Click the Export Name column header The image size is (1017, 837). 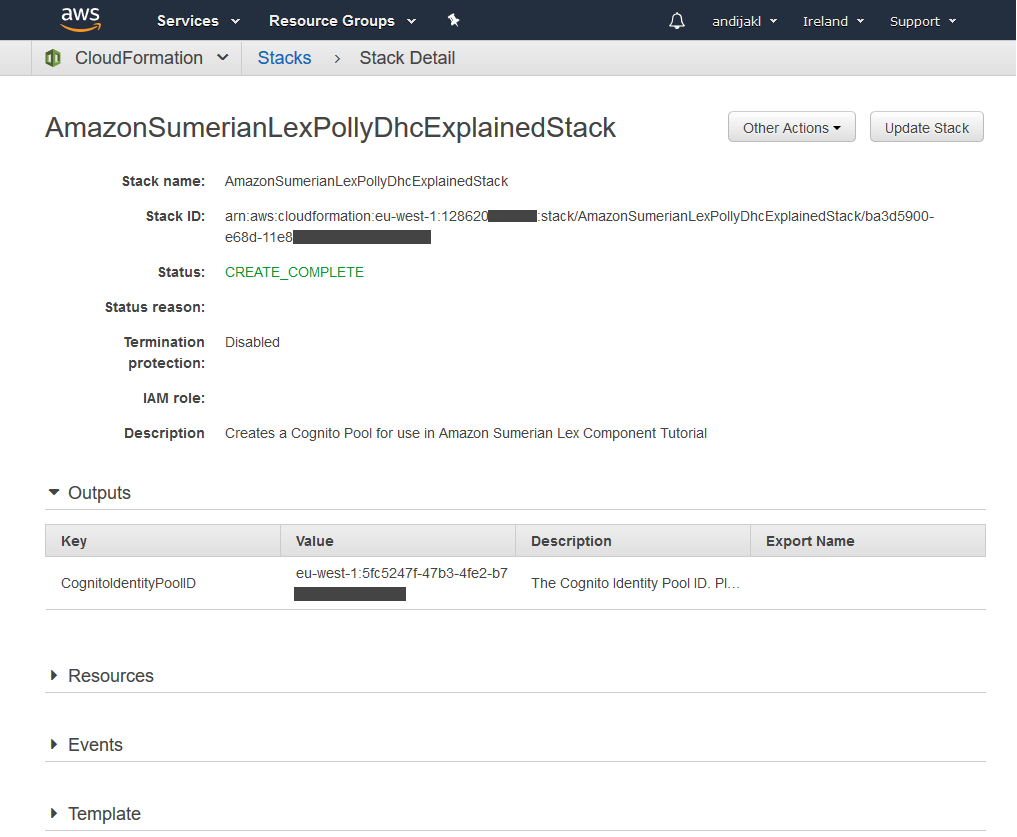tap(868, 540)
